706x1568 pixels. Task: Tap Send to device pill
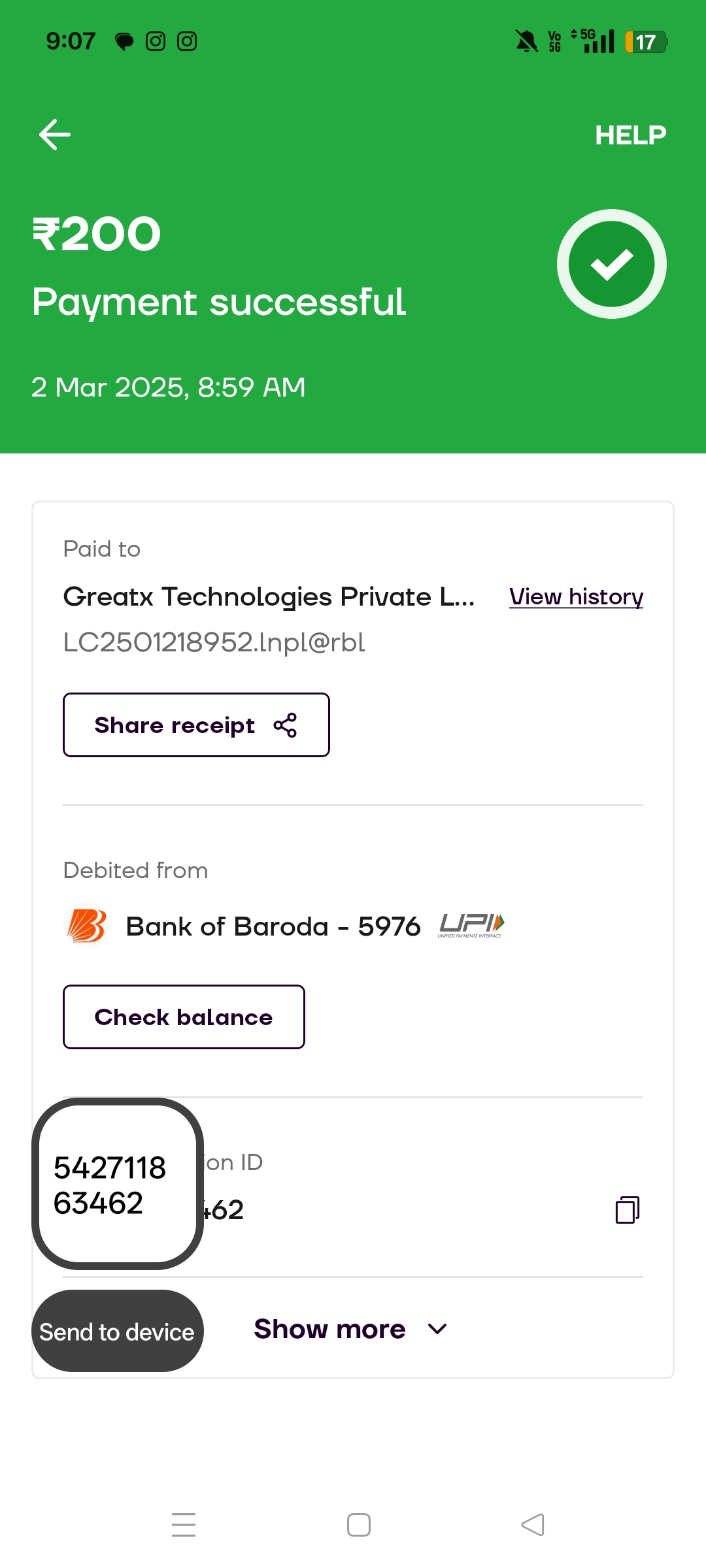tap(118, 1331)
